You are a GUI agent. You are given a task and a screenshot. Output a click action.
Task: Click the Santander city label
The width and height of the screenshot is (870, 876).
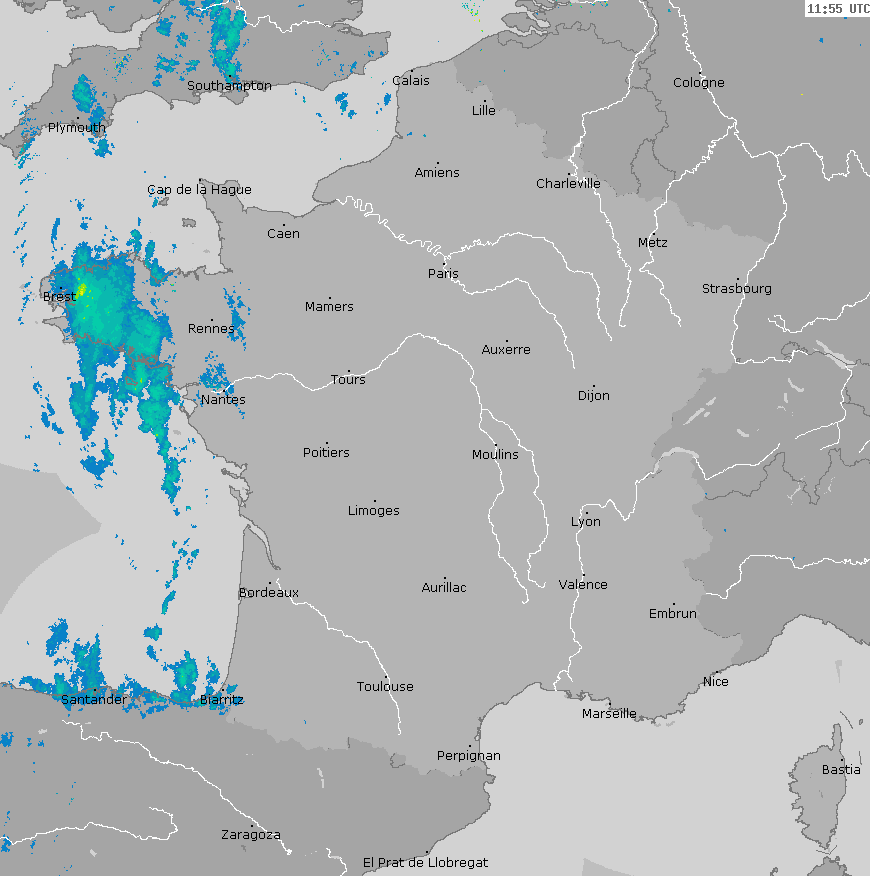coord(93,699)
